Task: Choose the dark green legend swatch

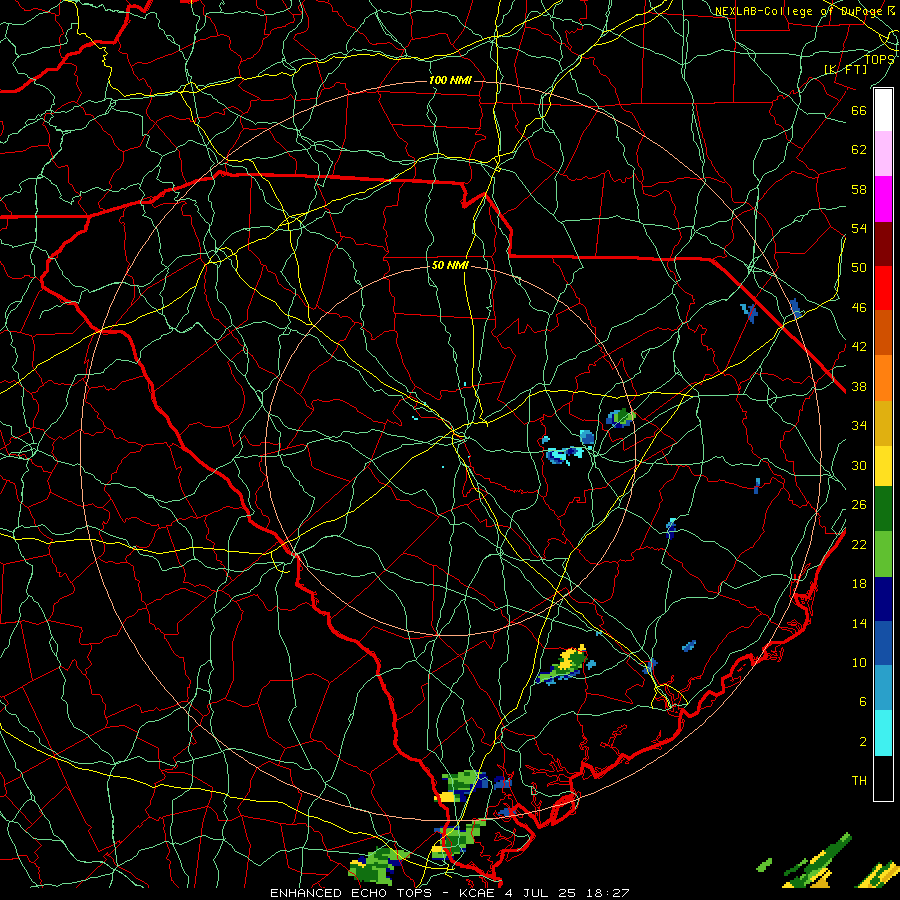Action: click(x=883, y=509)
